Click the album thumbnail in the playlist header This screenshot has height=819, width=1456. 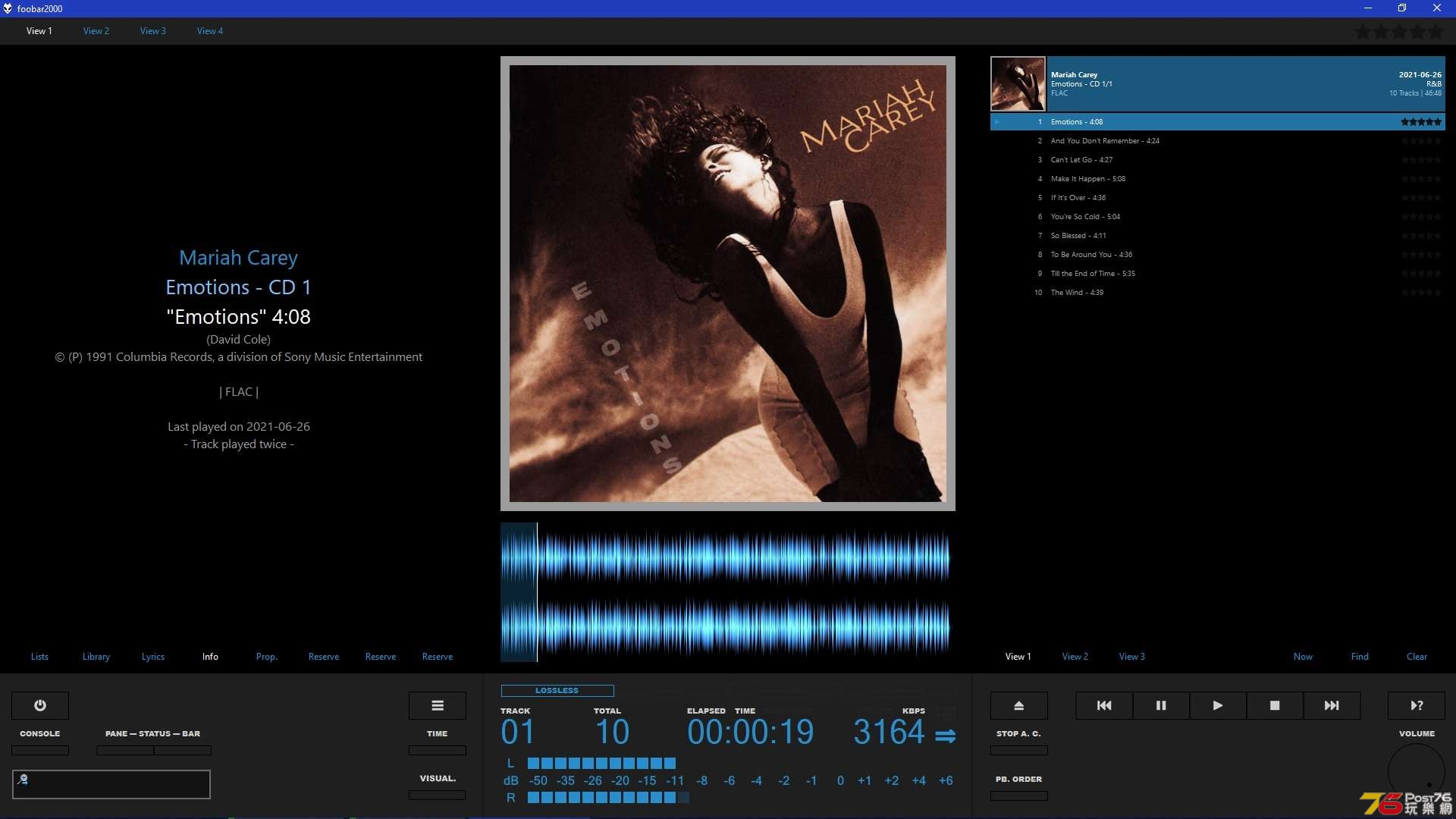[x=1018, y=84]
